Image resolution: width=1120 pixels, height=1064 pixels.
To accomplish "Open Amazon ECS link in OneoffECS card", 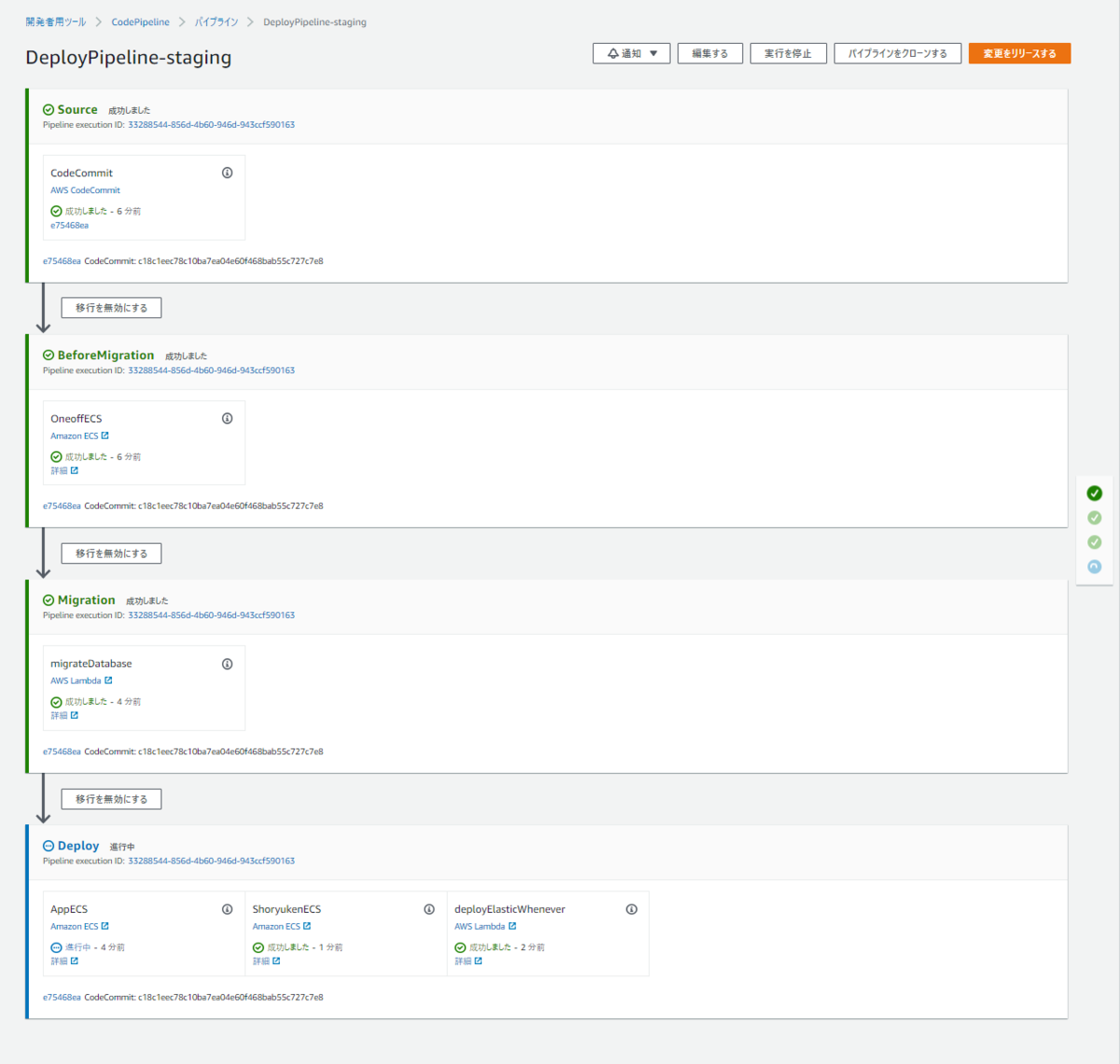I will click(74, 436).
